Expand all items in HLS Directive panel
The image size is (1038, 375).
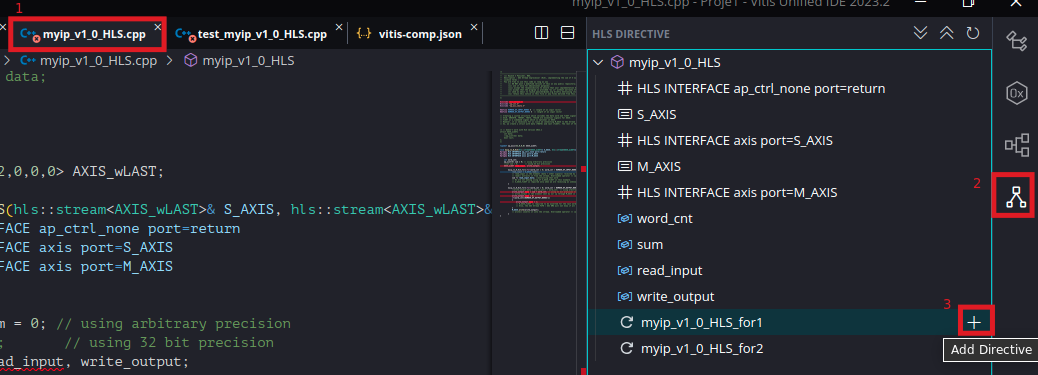tap(920, 33)
